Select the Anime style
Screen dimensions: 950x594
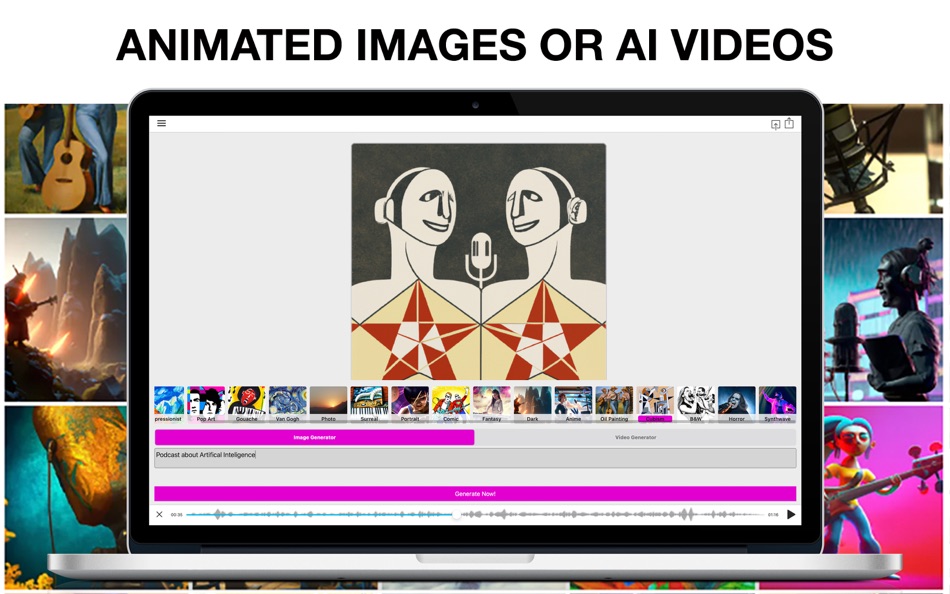point(573,404)
